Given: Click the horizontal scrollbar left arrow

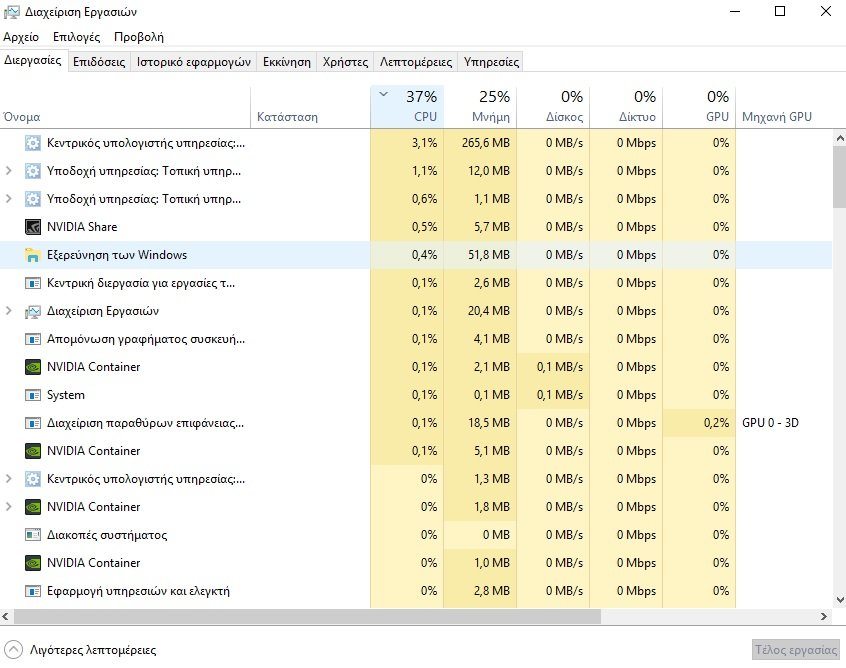Looking at the screenshot, I should (x=6, y=616).
